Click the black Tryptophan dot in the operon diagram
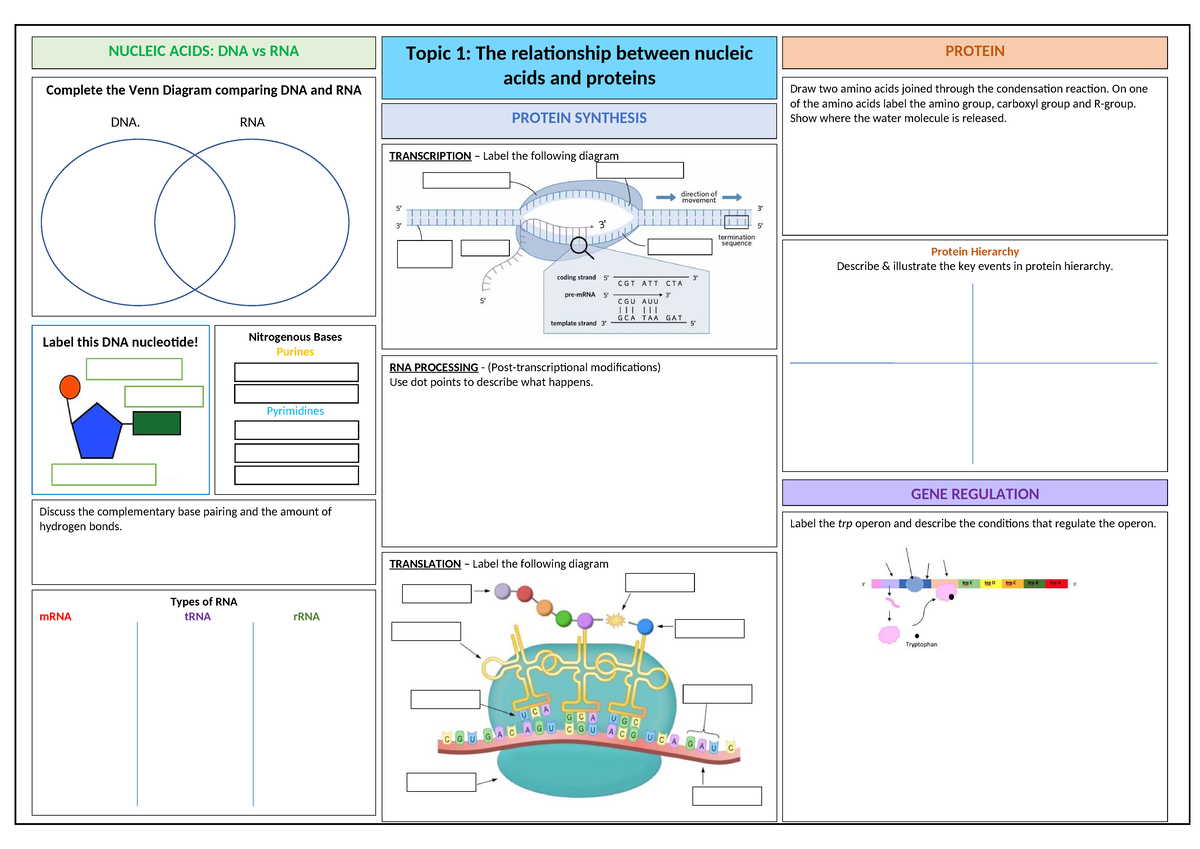The width and height of the screenshot is (1200, 849). click(917, 636)
